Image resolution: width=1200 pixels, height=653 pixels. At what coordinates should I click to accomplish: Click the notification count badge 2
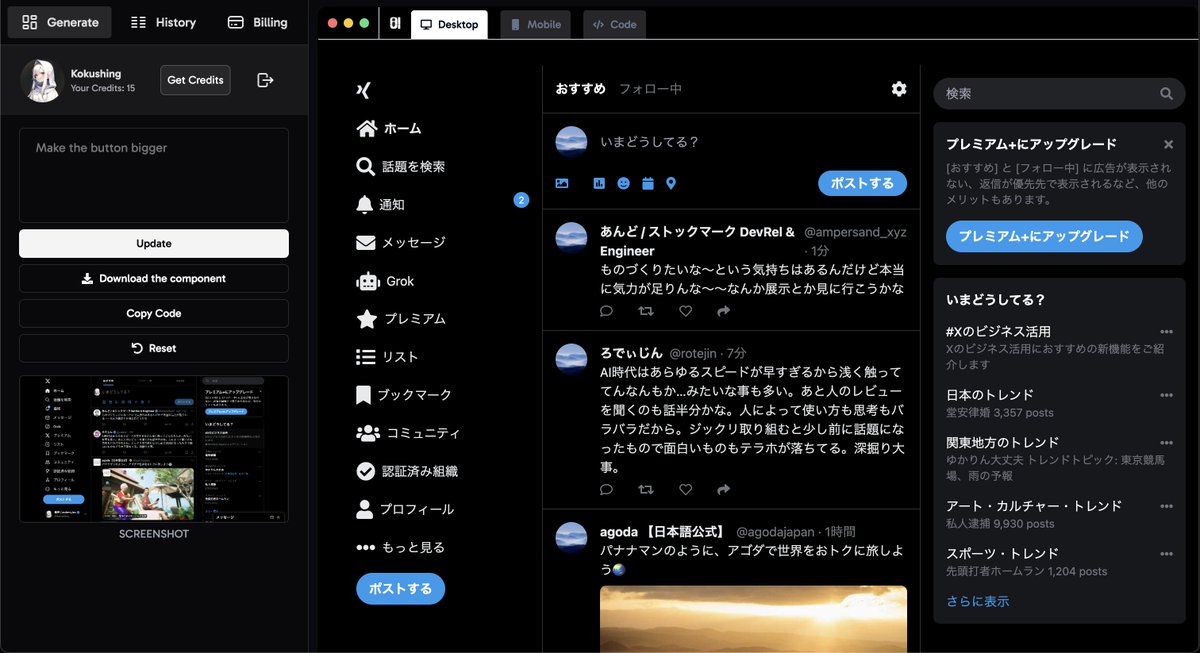[521, 200]
